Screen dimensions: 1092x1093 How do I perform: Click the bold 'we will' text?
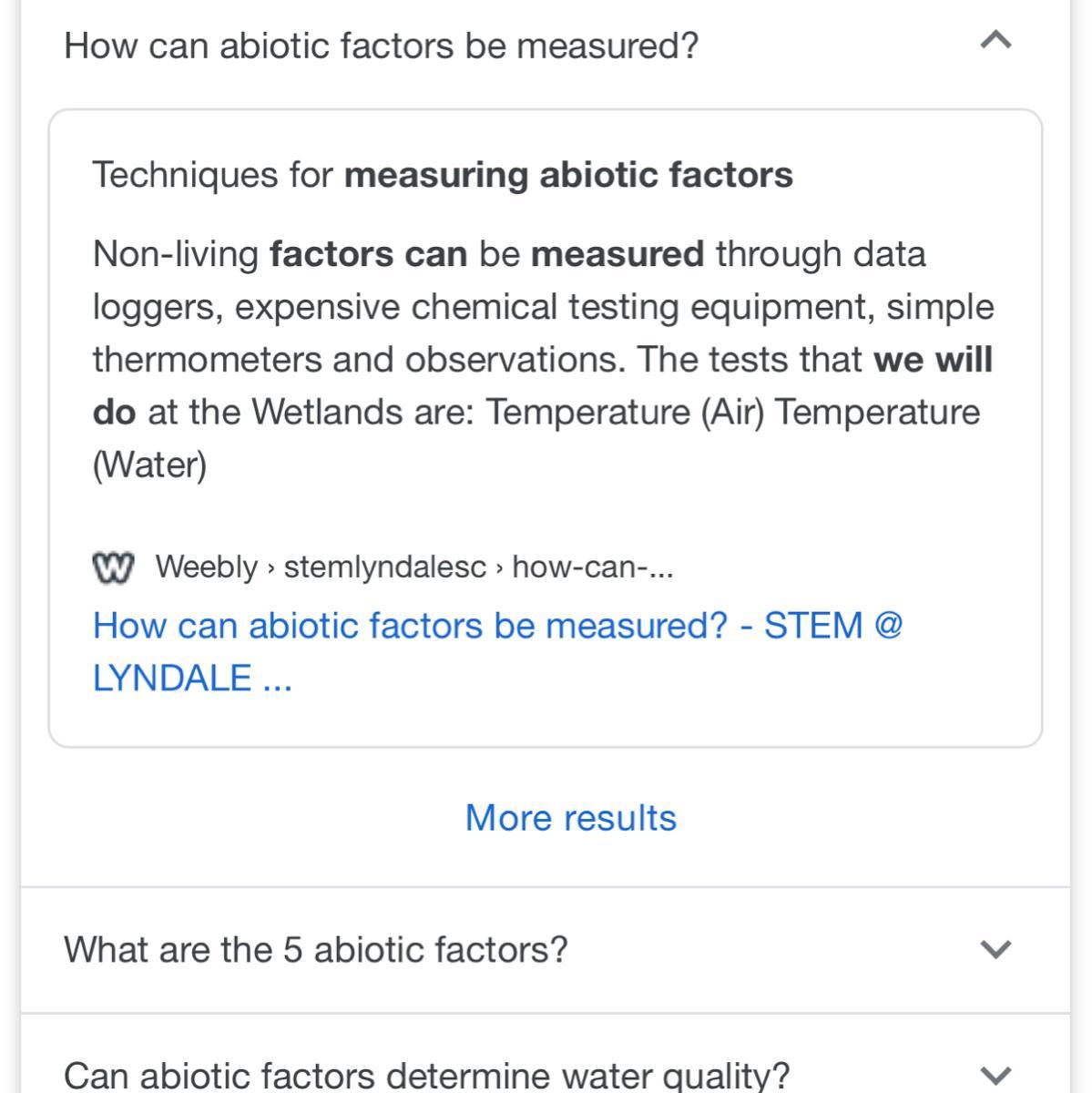point(933,359)
